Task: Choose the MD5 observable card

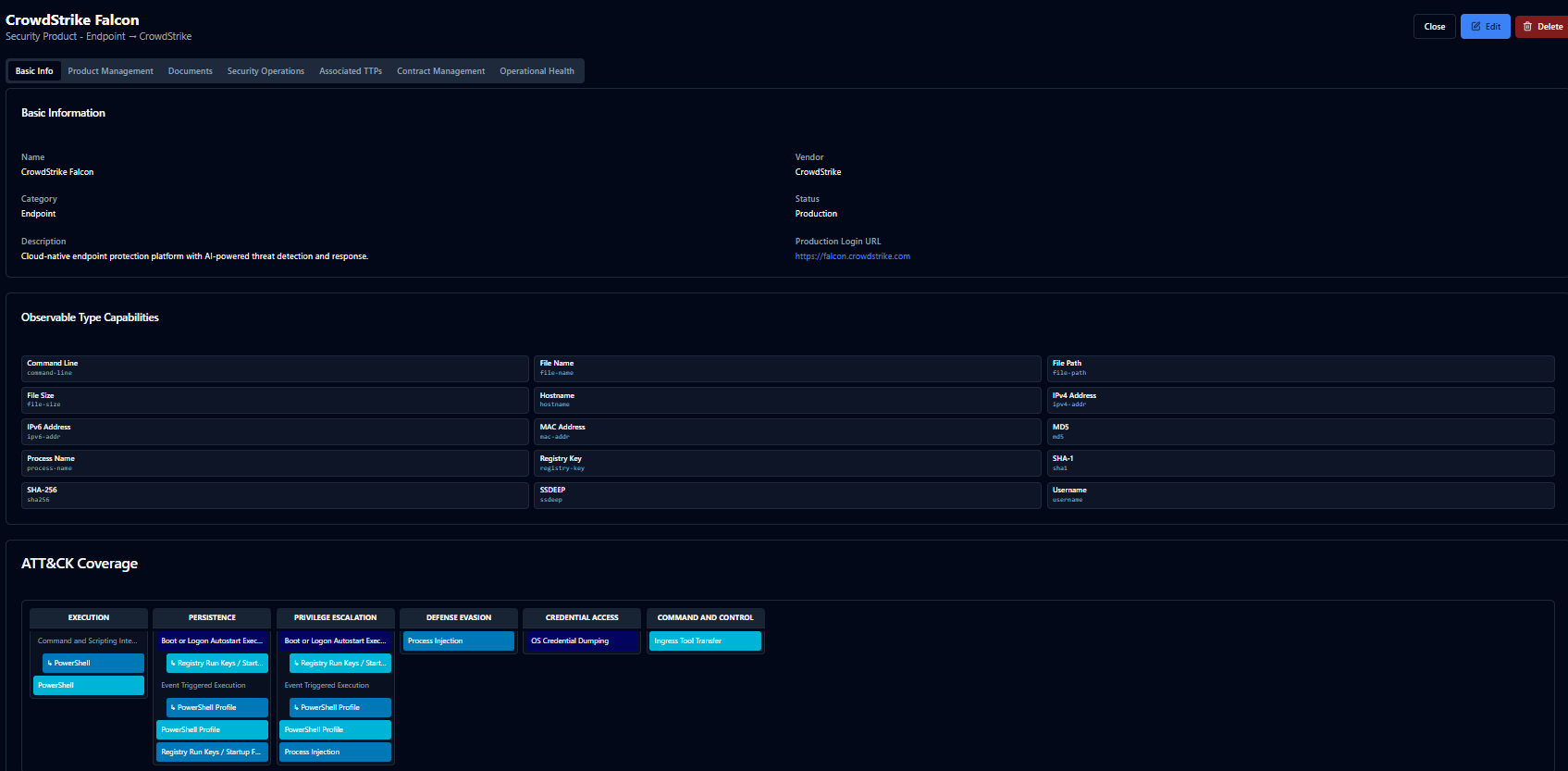Action: point(1301,431)
